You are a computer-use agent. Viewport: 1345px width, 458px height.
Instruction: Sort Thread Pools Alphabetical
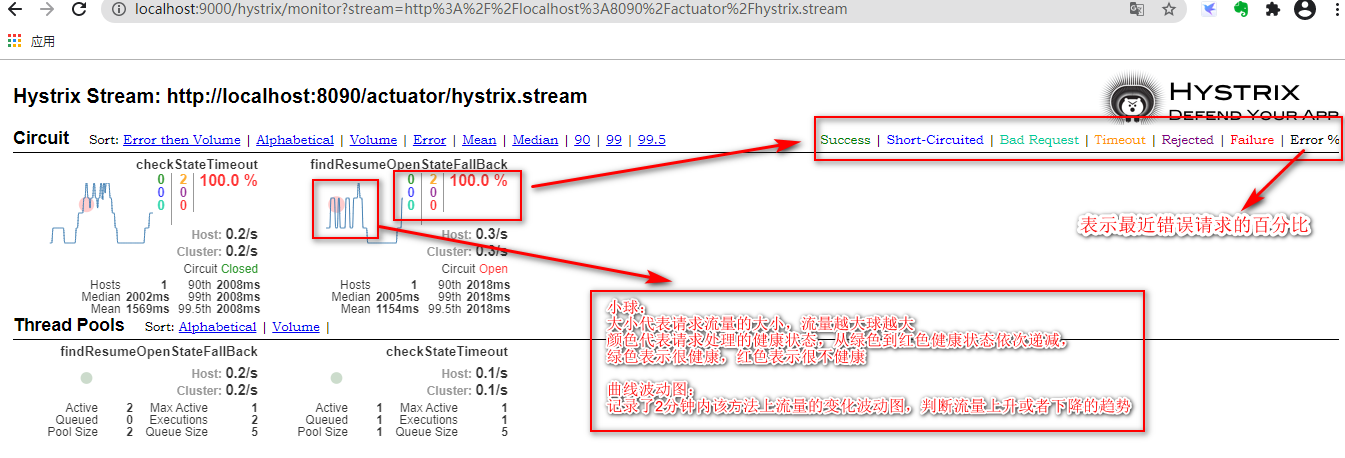[217, 327]
